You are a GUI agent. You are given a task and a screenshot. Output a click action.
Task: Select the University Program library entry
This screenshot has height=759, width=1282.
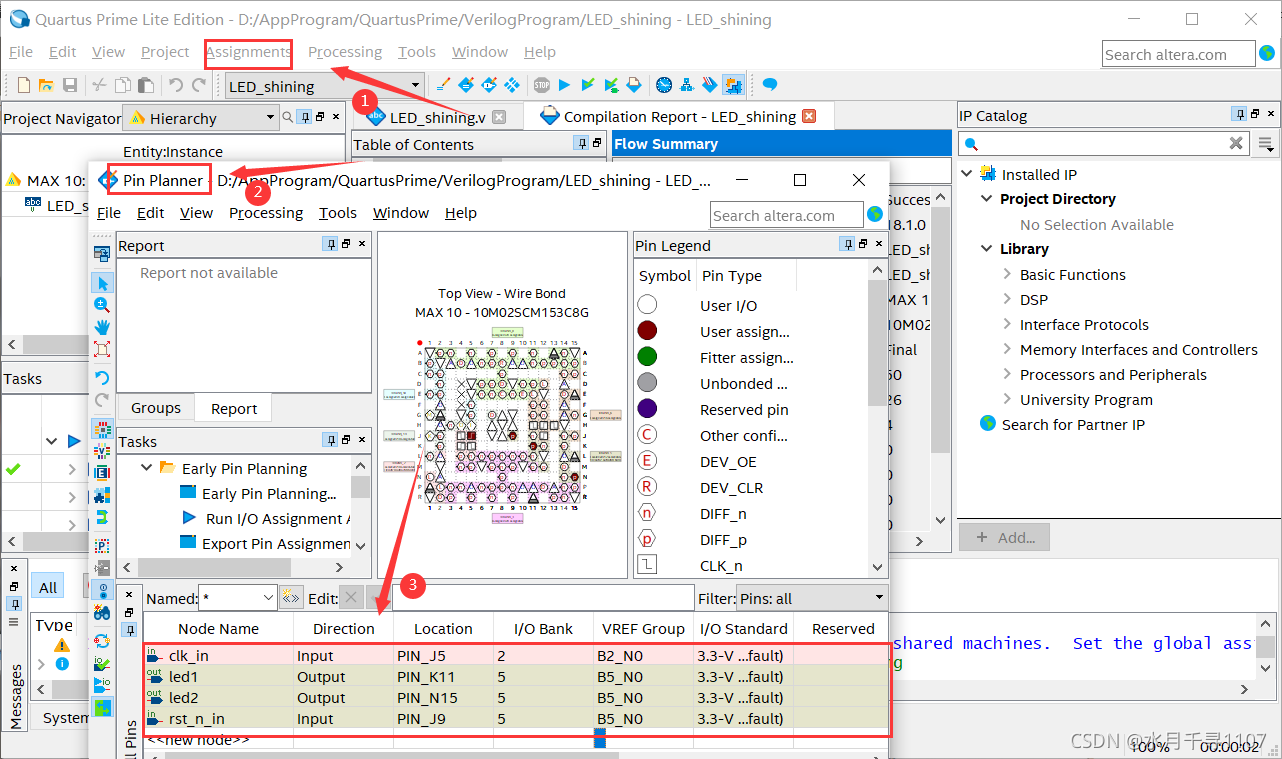tap(1086, 399)
